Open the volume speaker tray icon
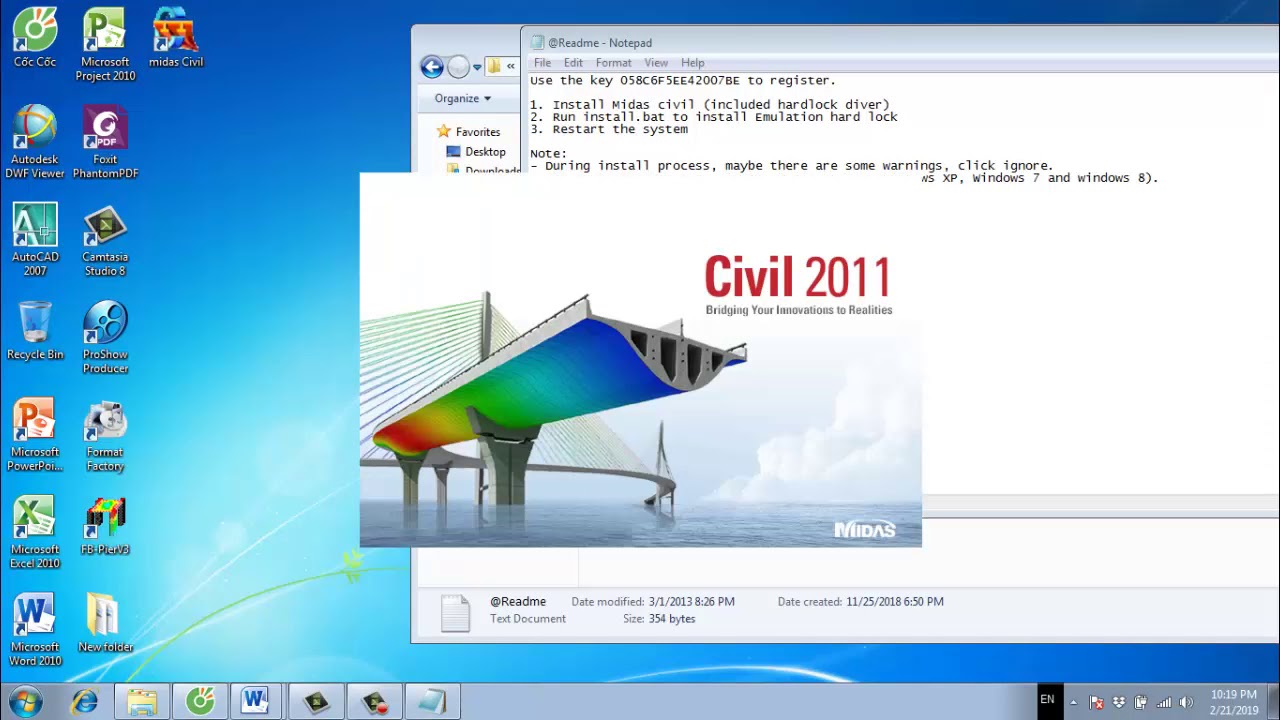This screenshot has width=1280, height=720. pyautogui.click(x=1187, y=702)
